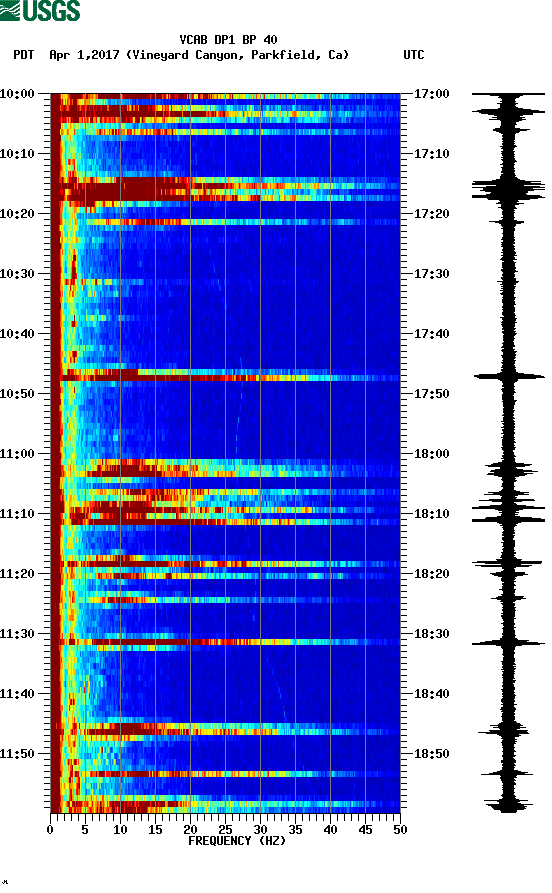Click the "UTC" timezone label
The image size is (552, 893).
(x=414, y=55)
